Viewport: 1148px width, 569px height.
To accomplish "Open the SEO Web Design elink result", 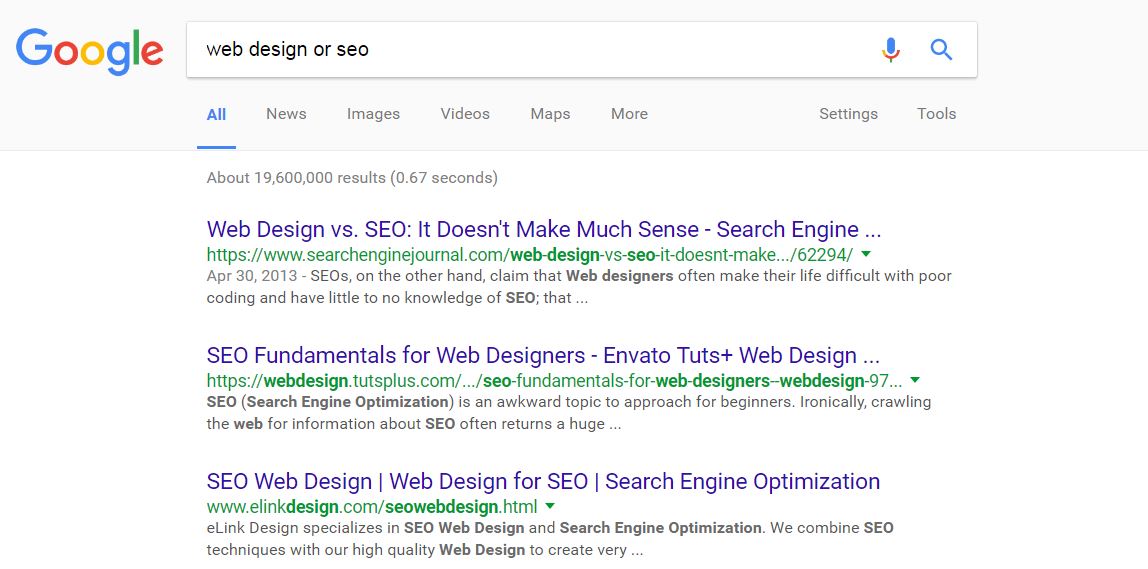I will [543, 482].
